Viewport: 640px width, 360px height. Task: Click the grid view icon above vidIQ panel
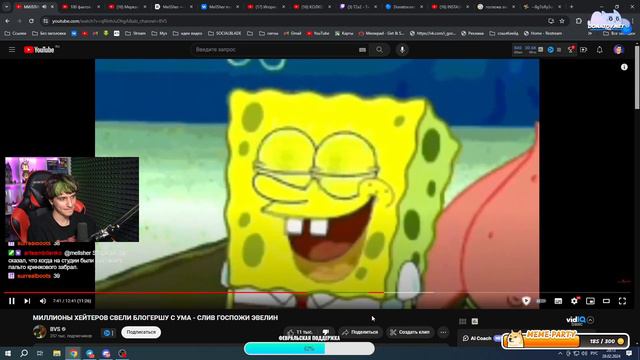click(462, 322)
